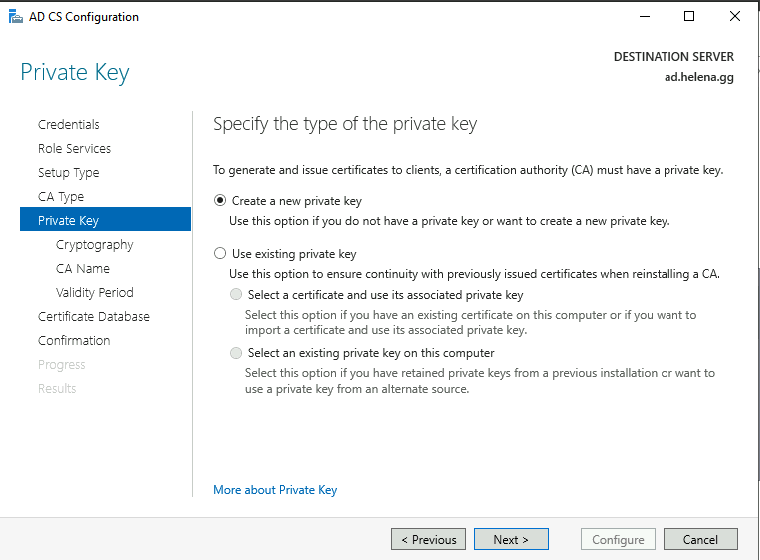
Task: Close the AD CS Configuration window
Action: [735, 16]
